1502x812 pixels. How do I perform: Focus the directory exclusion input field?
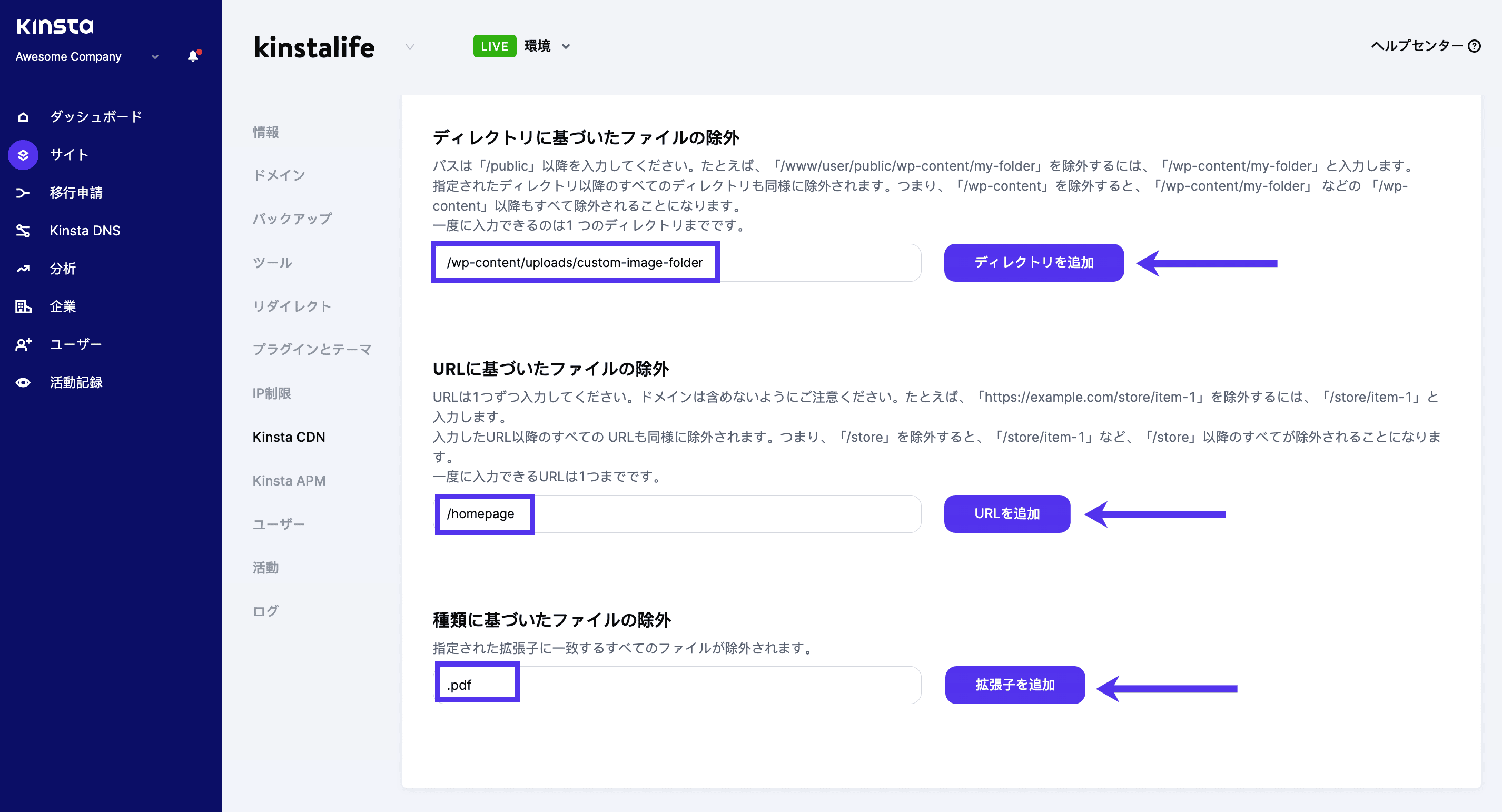[676, 263]
